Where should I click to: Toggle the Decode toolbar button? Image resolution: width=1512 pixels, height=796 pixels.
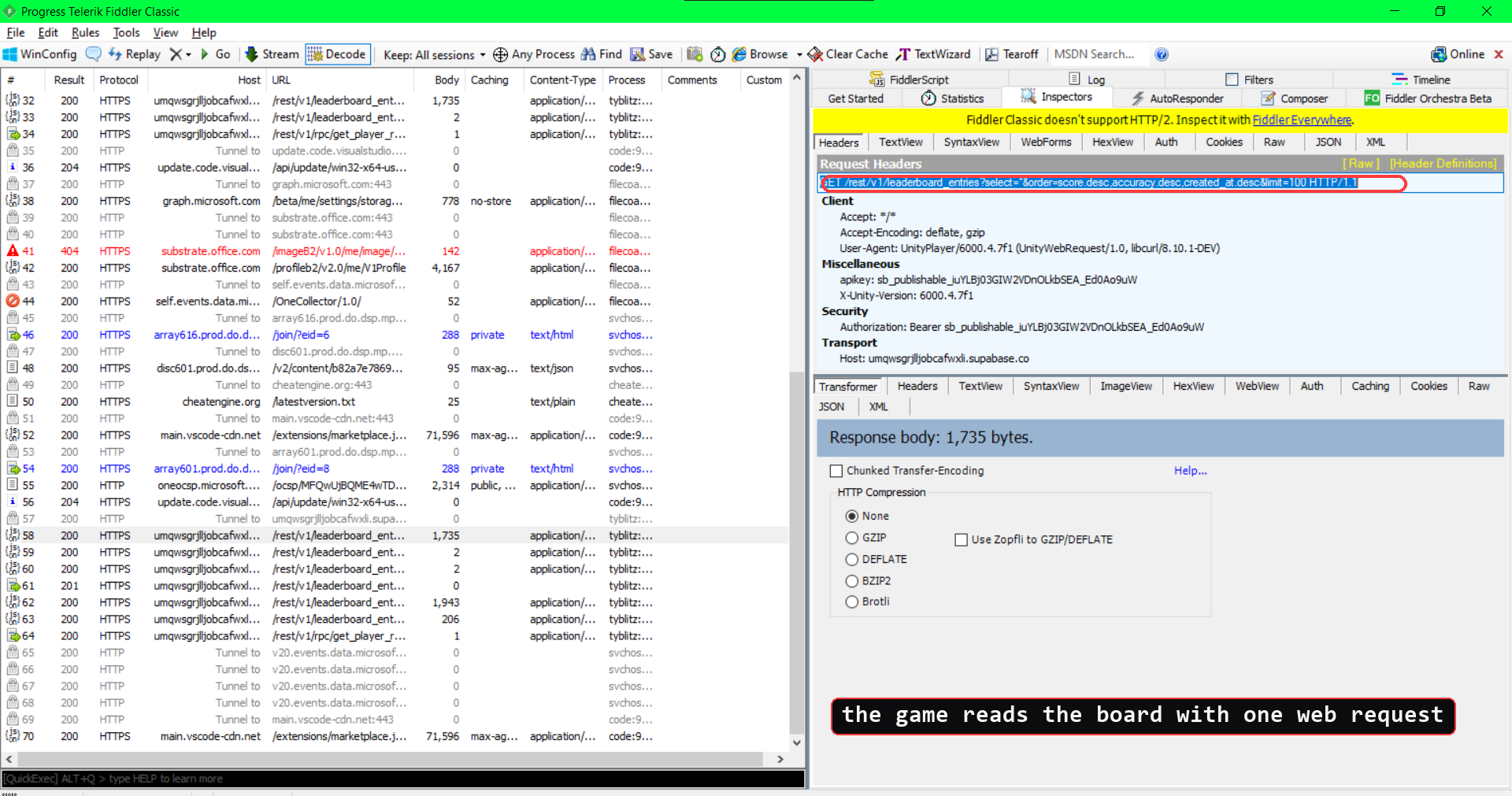pyautogui.click(x=337, y=54)
